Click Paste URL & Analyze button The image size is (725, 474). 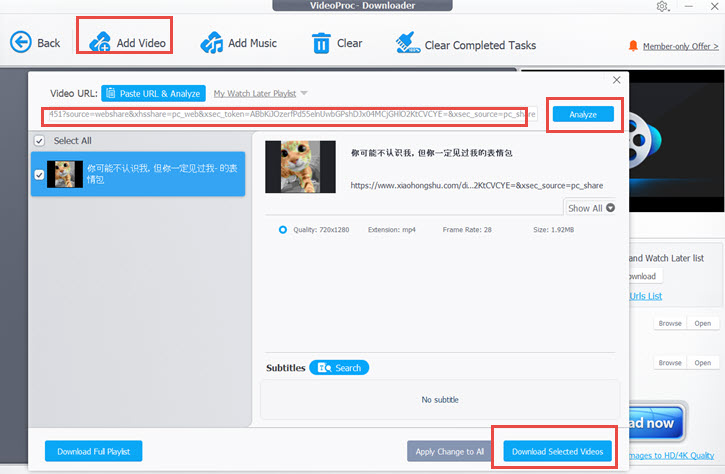click(x=154, y=93)
